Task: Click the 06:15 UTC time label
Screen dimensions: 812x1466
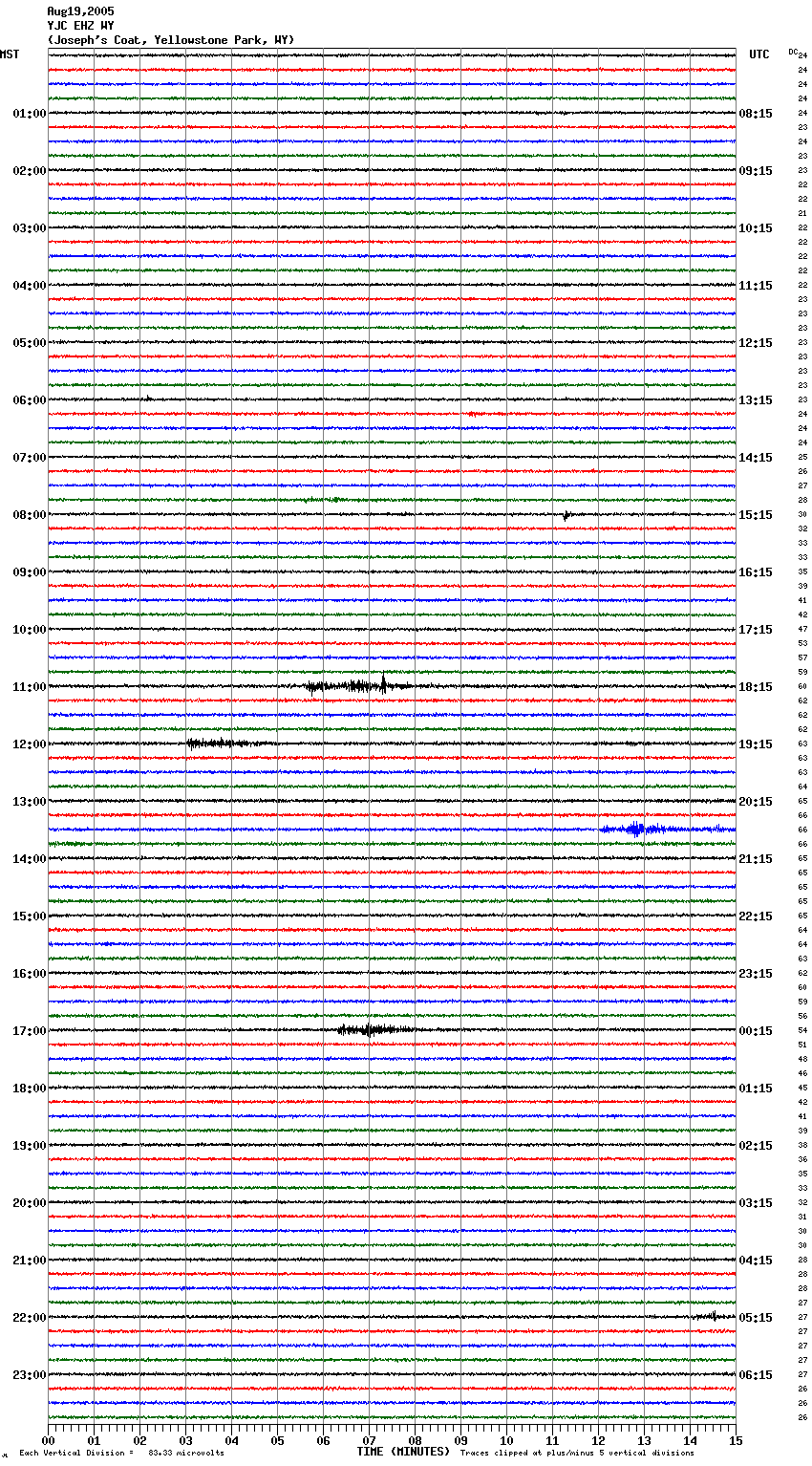Action: (x=756, y=1375)
